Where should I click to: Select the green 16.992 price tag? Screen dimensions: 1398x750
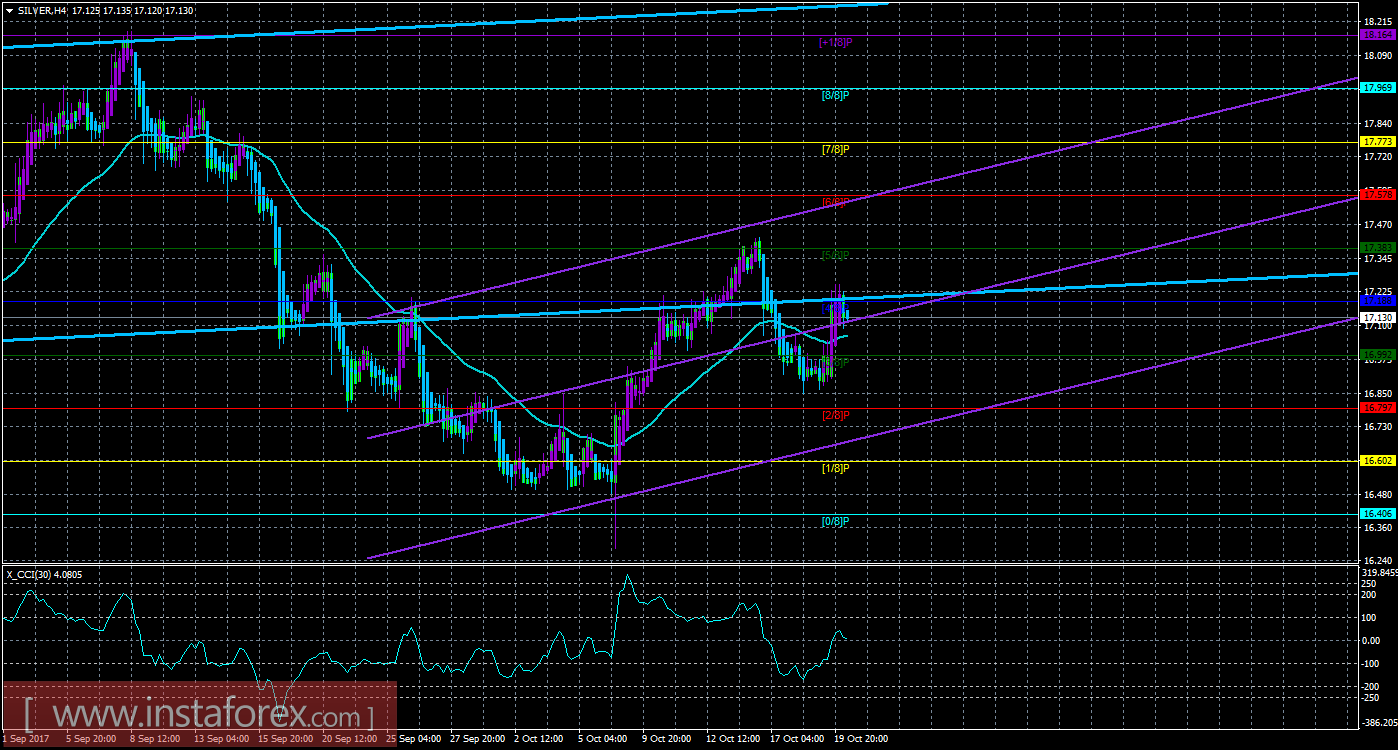point(1377,354)
